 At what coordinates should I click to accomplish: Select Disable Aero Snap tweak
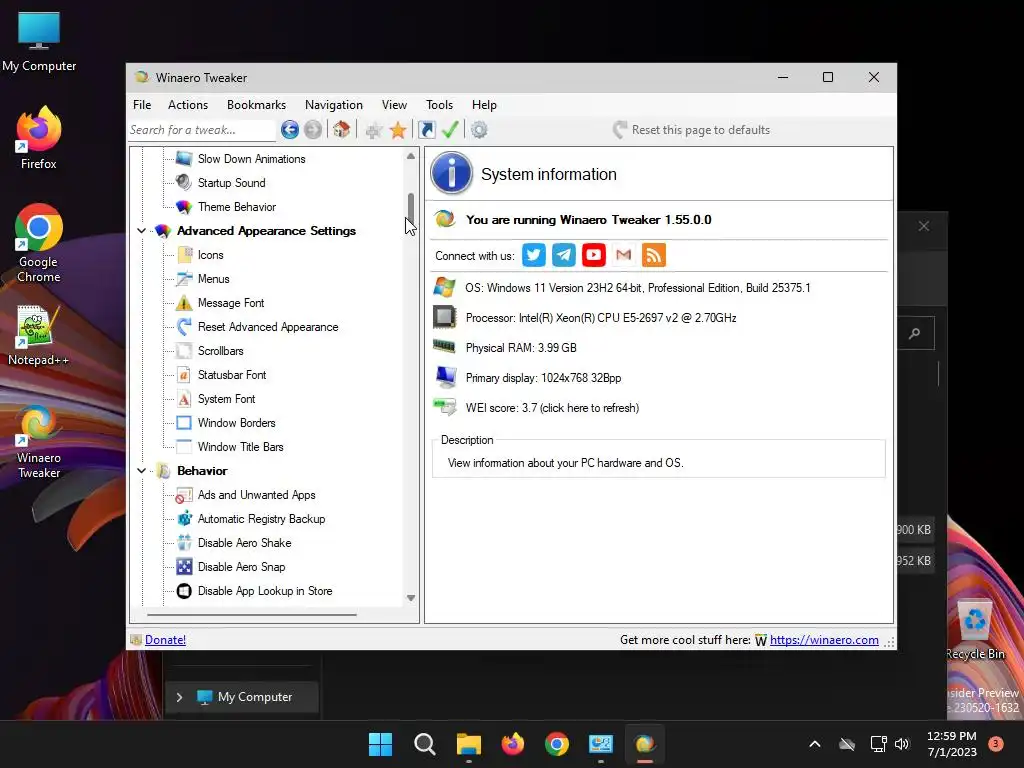[x=241, y=567]
